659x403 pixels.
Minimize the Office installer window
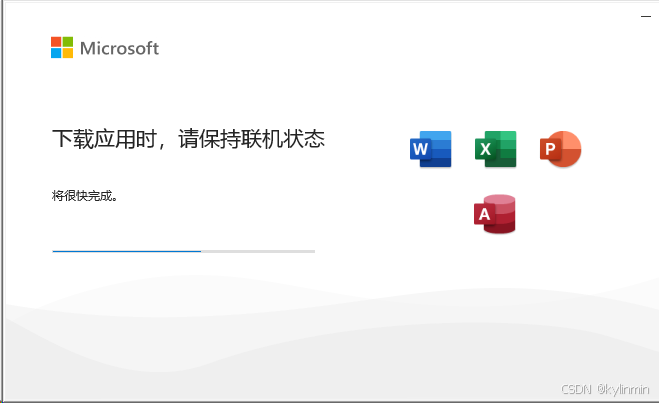click(x=646, y=16)
